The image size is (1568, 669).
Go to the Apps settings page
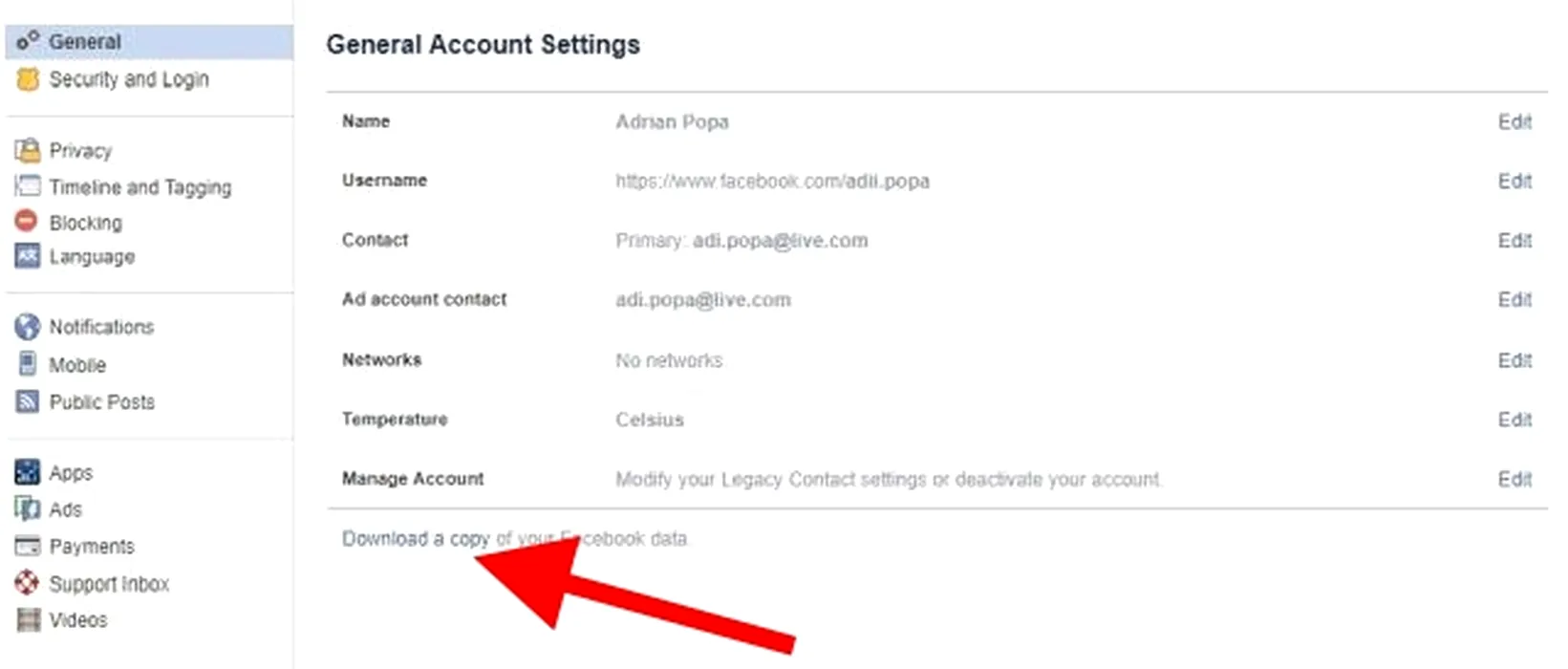coord(71,473)
